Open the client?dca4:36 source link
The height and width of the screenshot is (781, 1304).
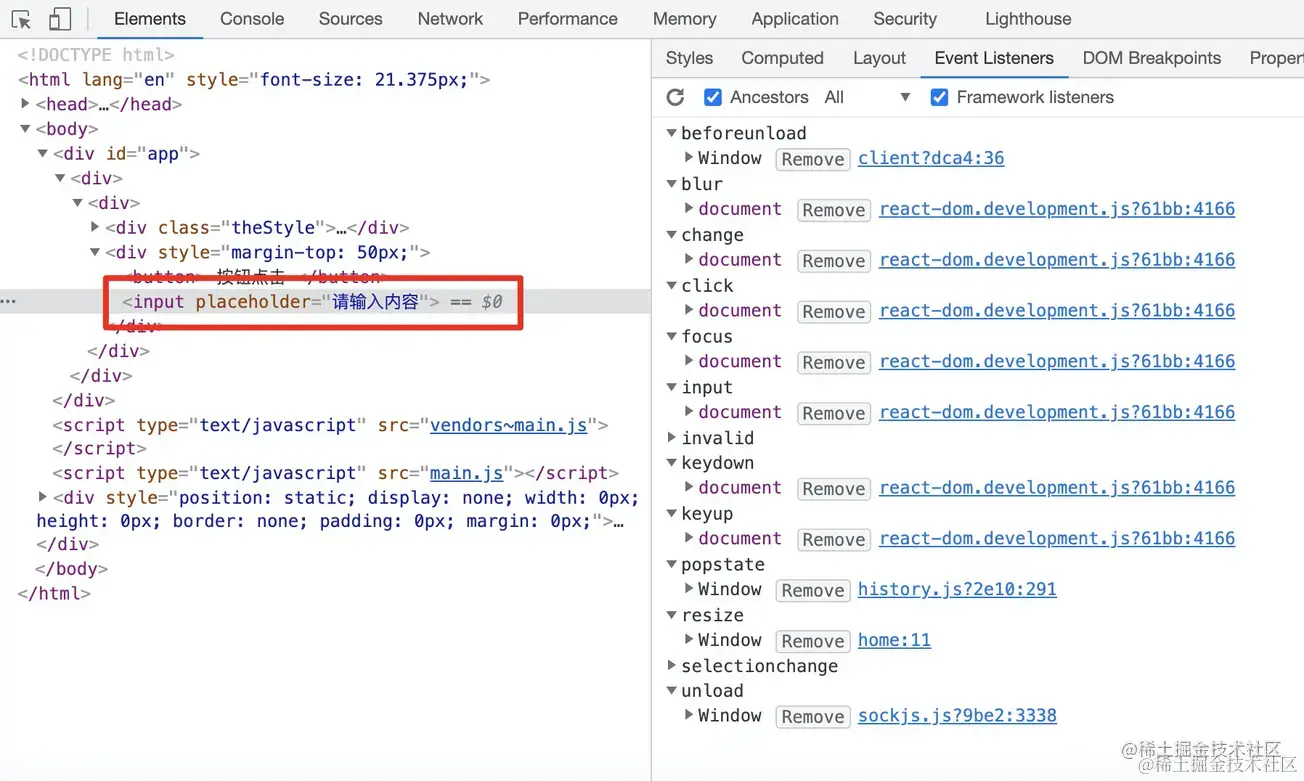click(x=931, y=158)
